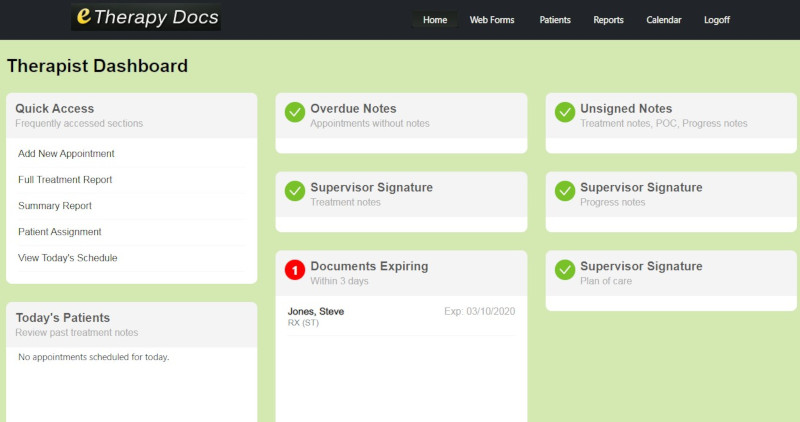Log off using the Logoff link

(717, 20)
